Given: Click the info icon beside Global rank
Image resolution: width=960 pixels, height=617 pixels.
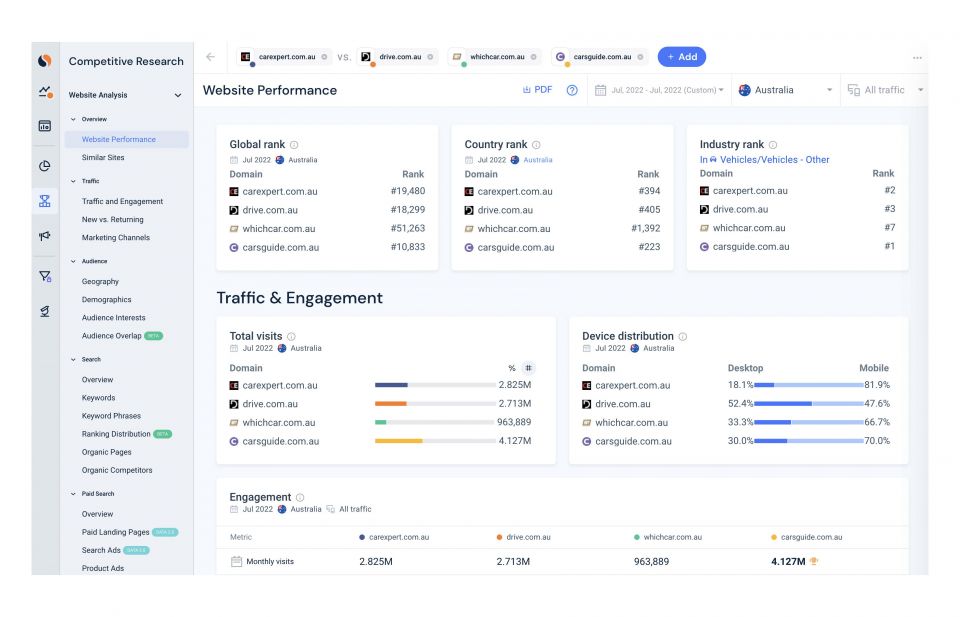Looking at the screenshot, I should [x=294, y=145].
